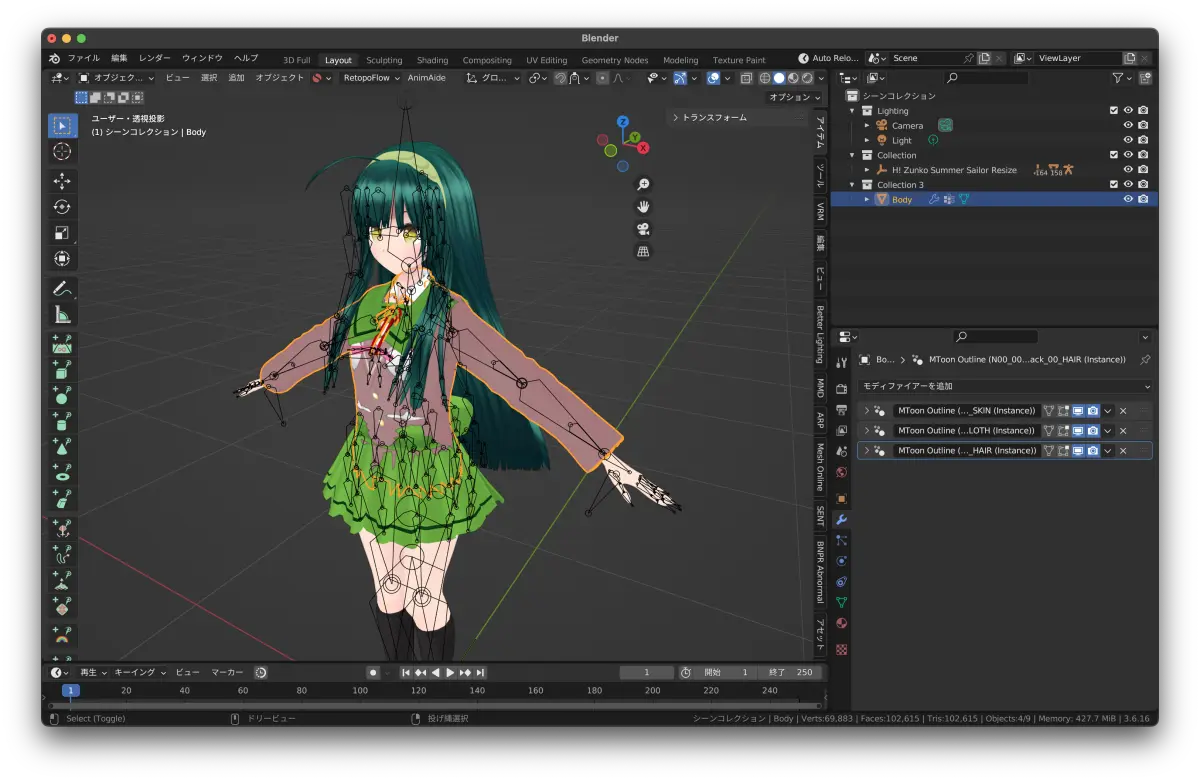Disable render for Light object

pyautogui.click(x=1143, y=140)
